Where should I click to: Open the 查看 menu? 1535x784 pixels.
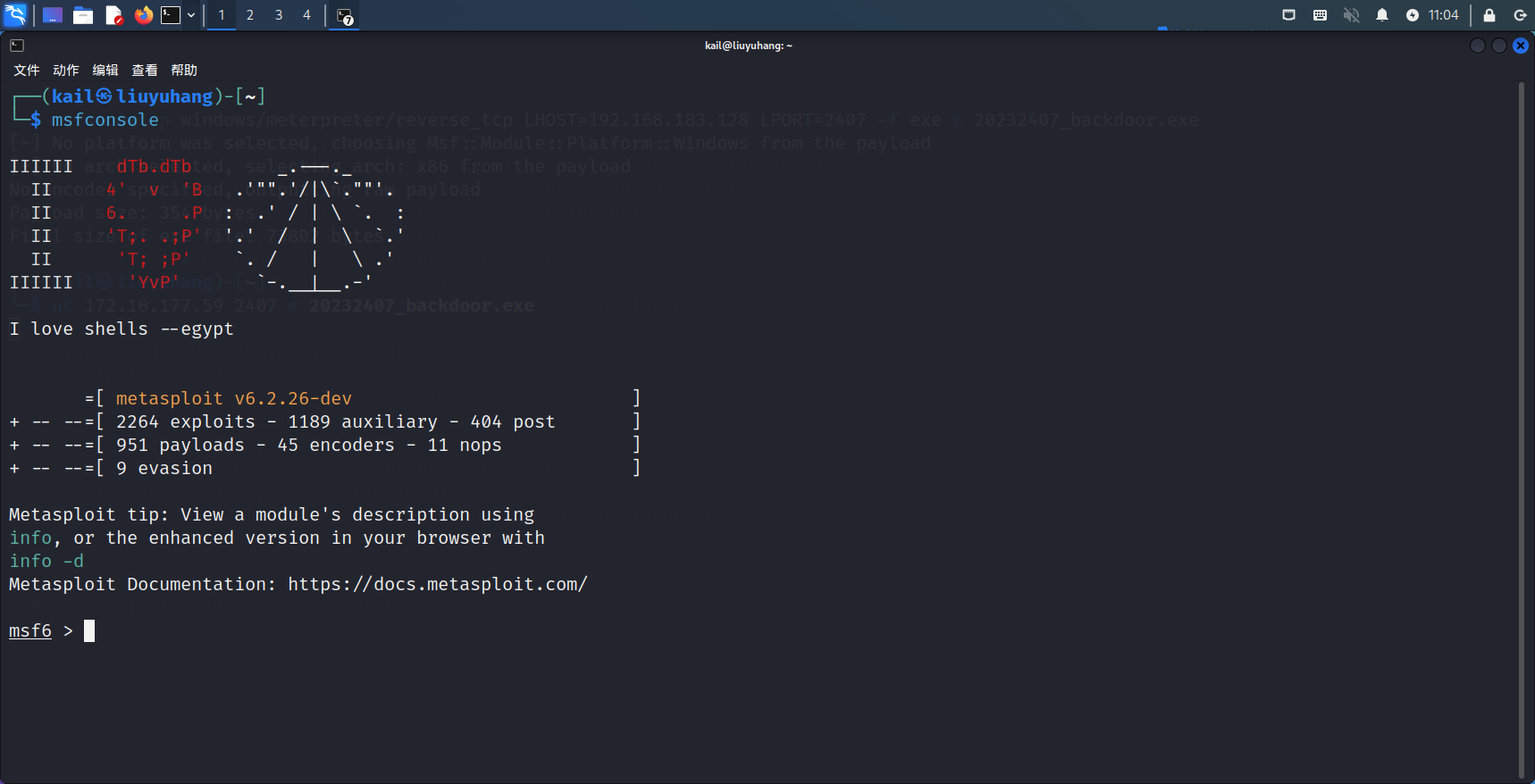(145, 70)
